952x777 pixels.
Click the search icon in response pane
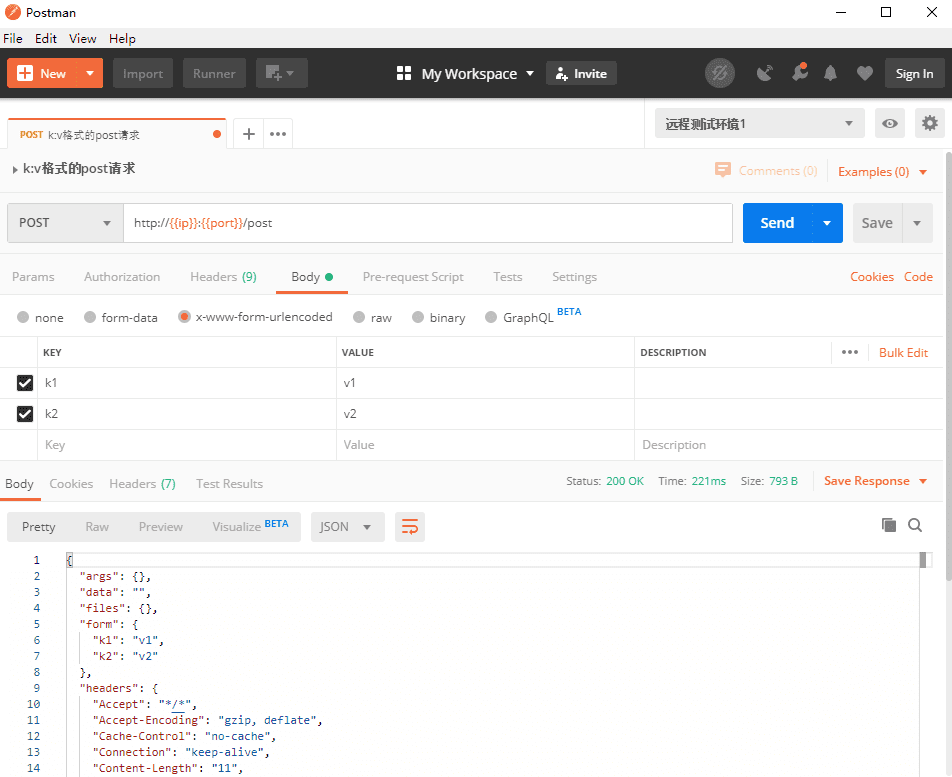point(915,525)
